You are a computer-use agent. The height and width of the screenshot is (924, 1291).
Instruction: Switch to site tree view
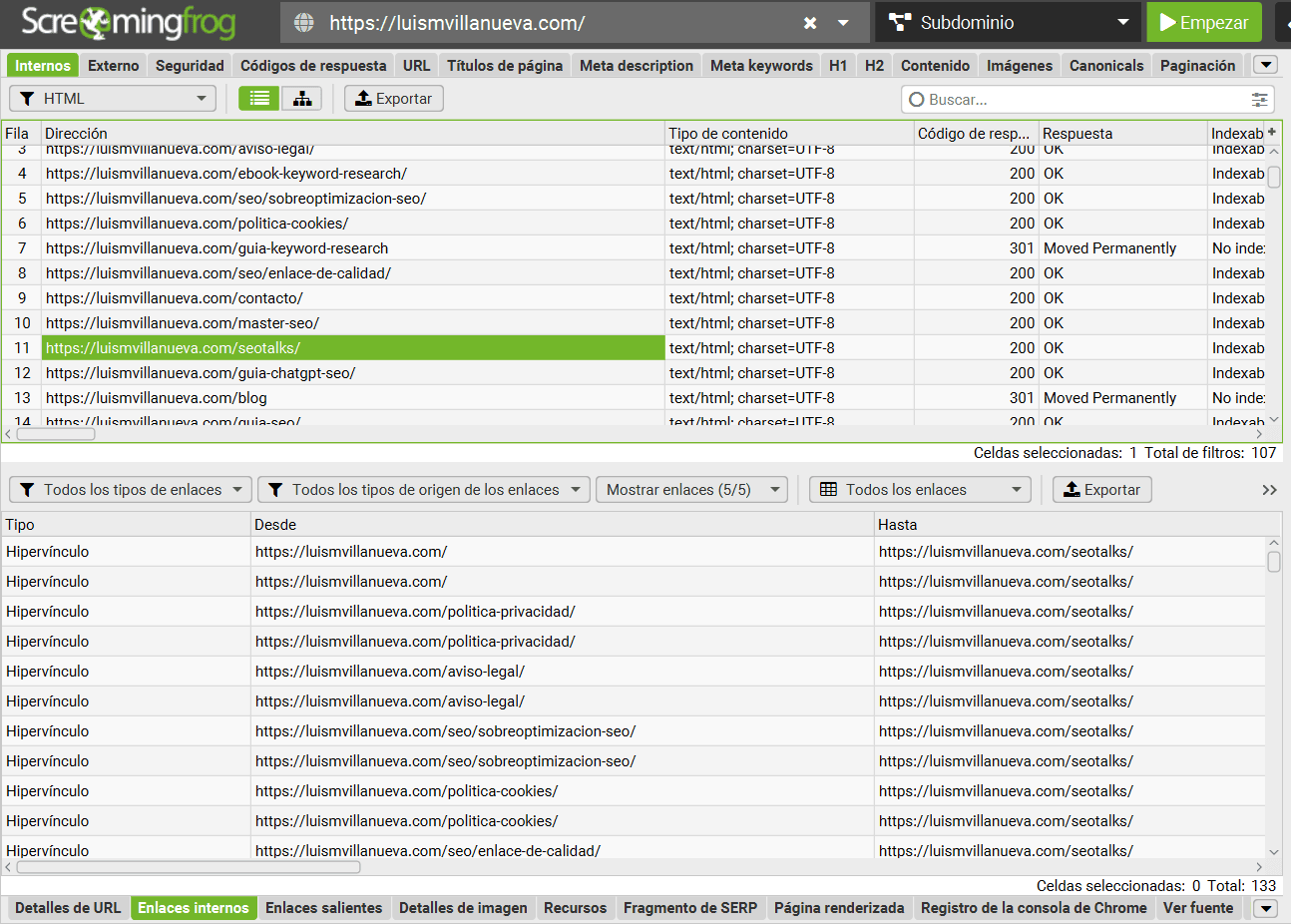coord(301,99)
